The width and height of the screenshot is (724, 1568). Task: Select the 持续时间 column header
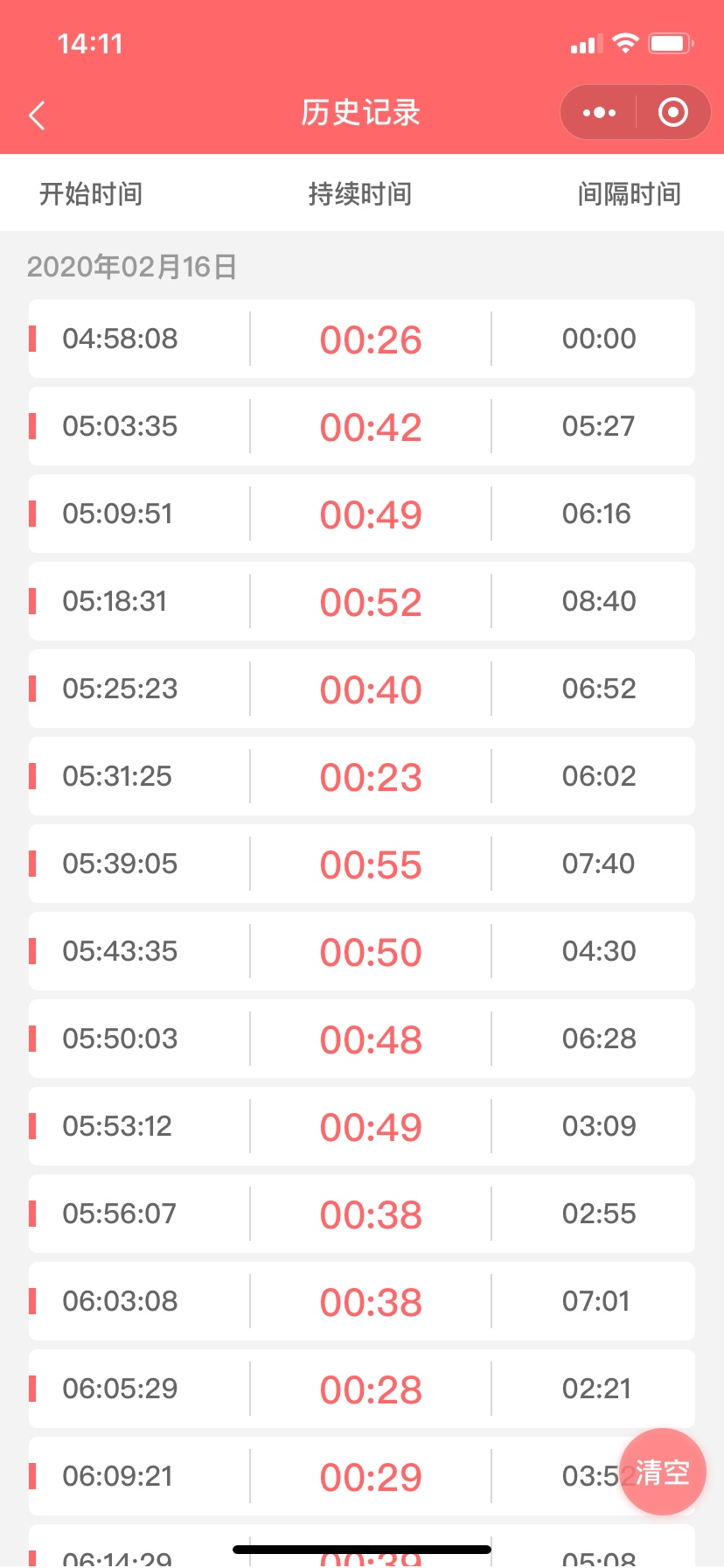coord(360,193)
